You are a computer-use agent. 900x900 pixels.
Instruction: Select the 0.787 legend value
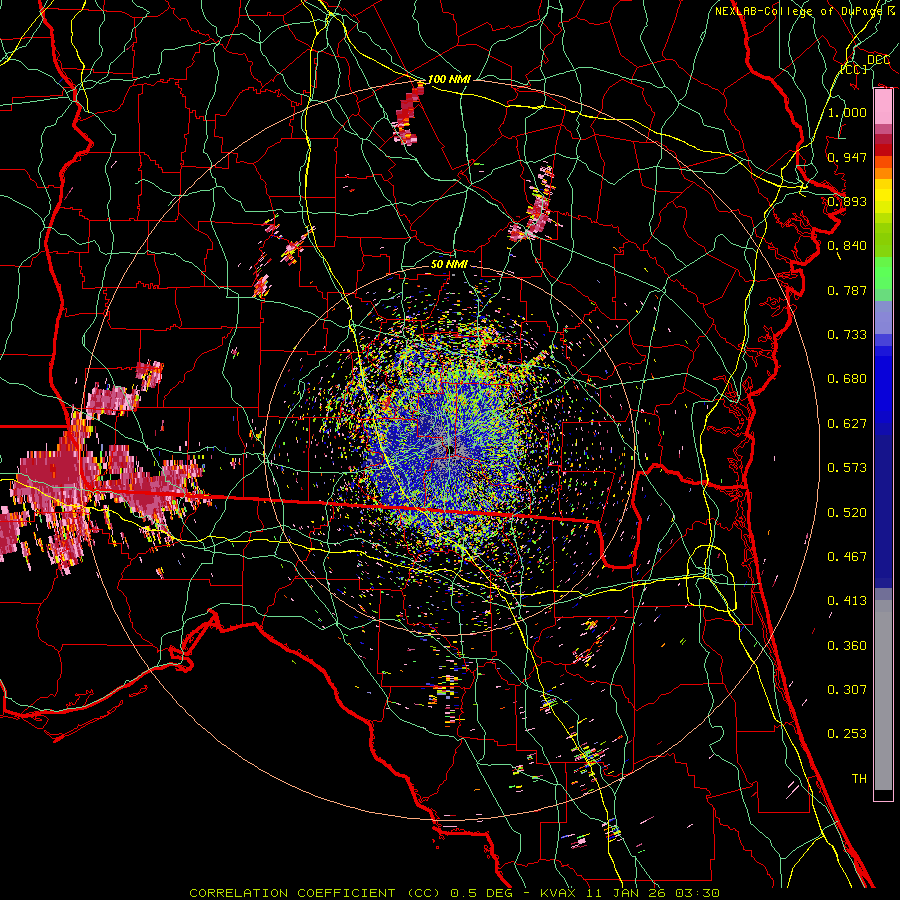pyautogui.click(x=847, y=290)
